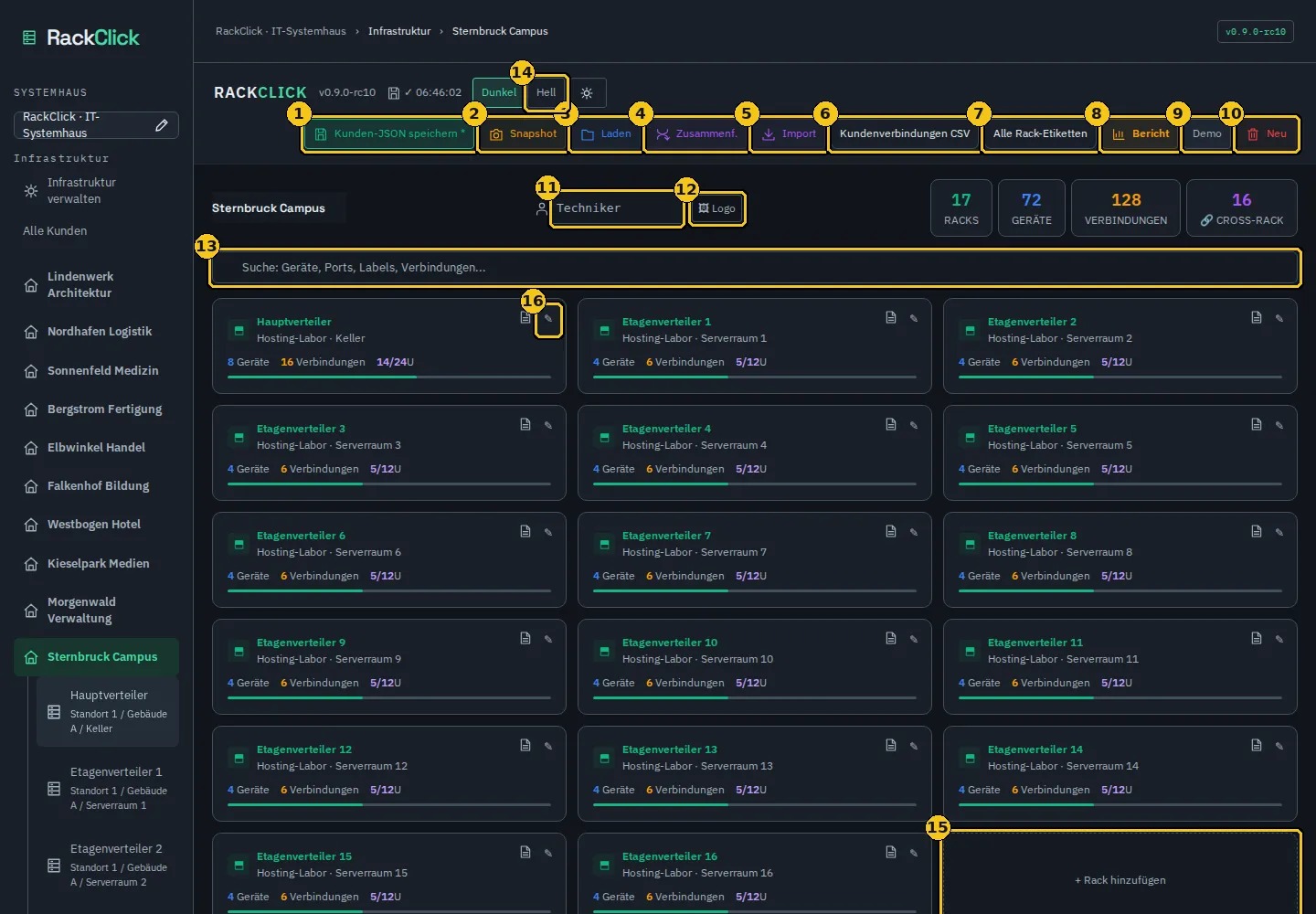Open customer Lindenwerk Architektur
This screenshot has height=914, width=1316.
(96, 285)
